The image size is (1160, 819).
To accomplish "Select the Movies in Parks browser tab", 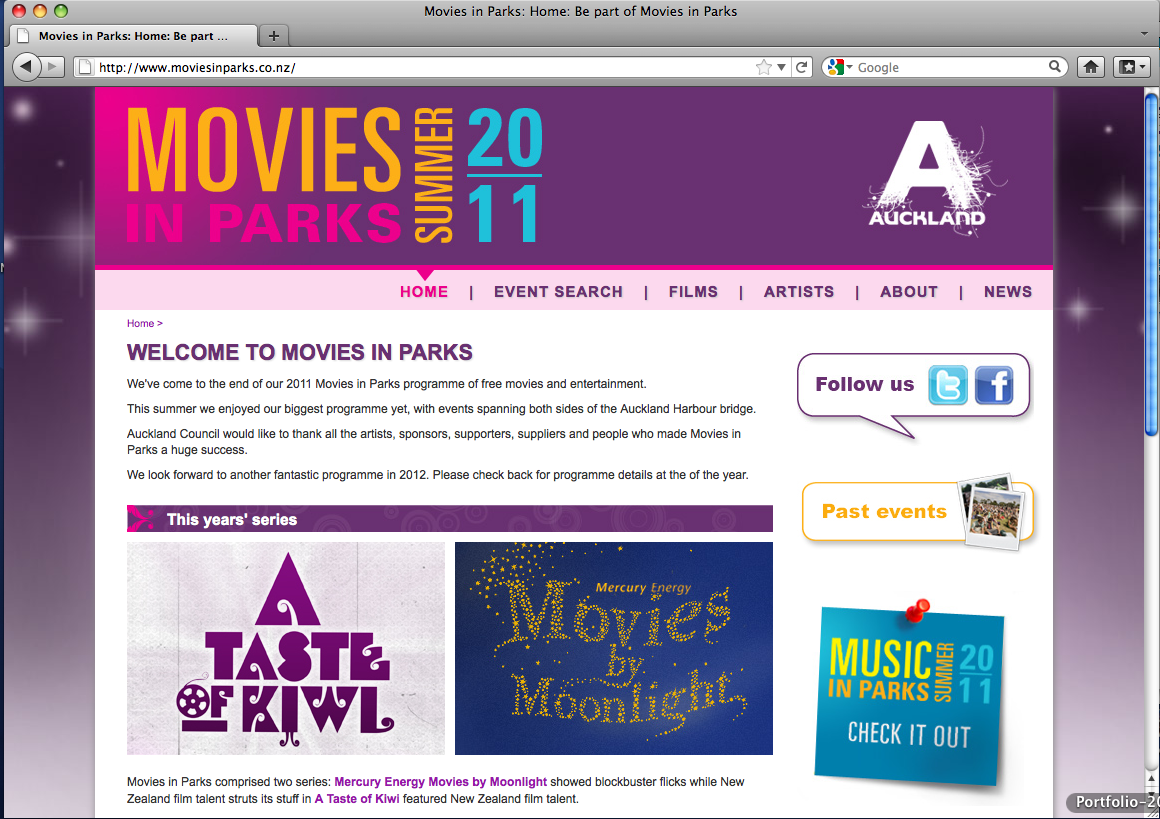I will [133, 36].
